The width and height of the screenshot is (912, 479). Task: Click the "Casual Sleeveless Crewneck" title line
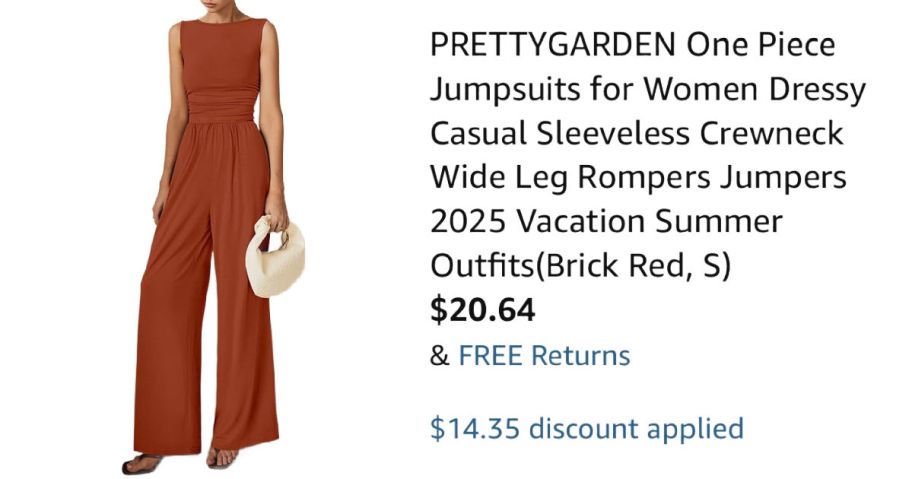tap(636, 133)
